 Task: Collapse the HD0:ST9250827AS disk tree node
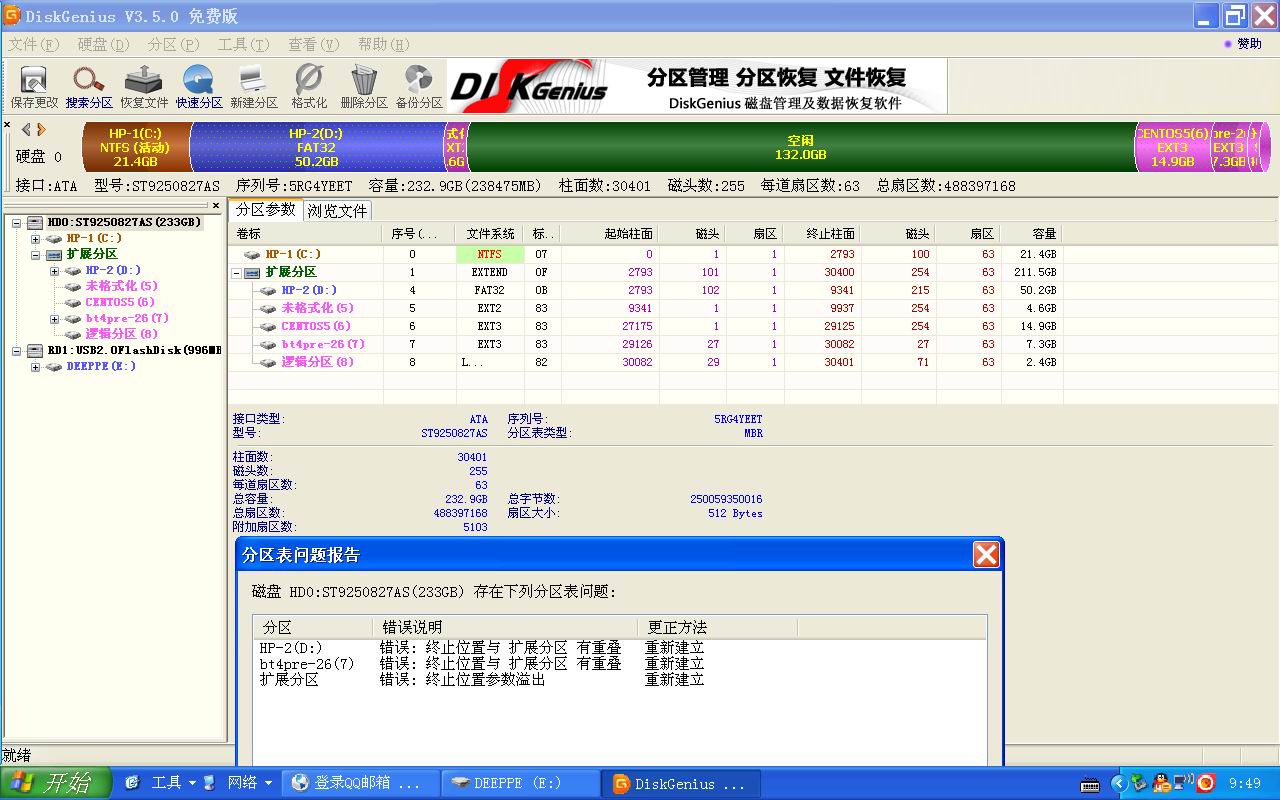coord(17,222)
